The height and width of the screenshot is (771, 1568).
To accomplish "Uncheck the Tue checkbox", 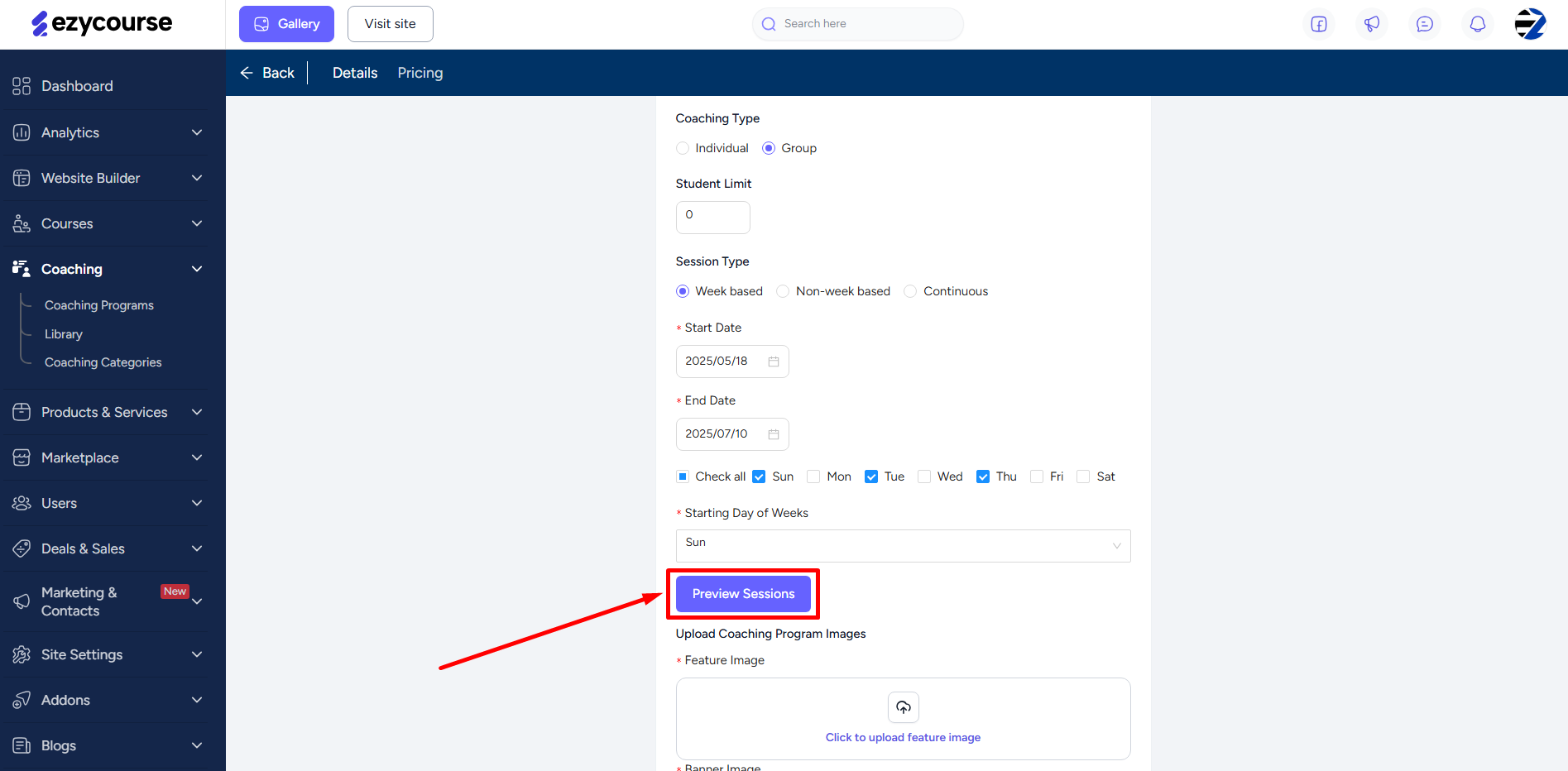I will (871, 476).
